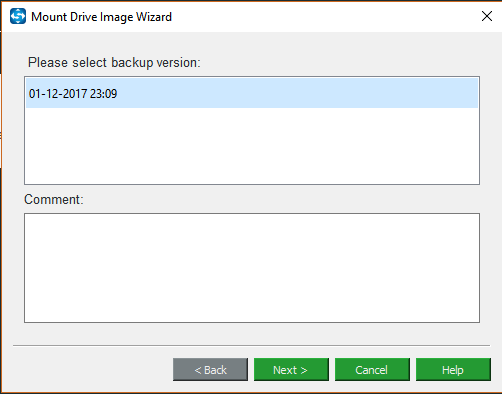Click the gray < Back button
Image resolution: width=502 pixels, height=394 pixels.
[210, 370]
